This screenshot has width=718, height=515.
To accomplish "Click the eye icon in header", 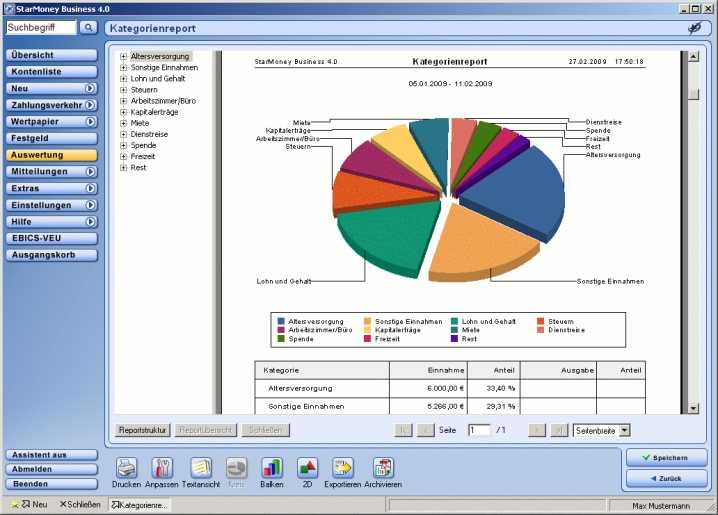I will 694,29.
